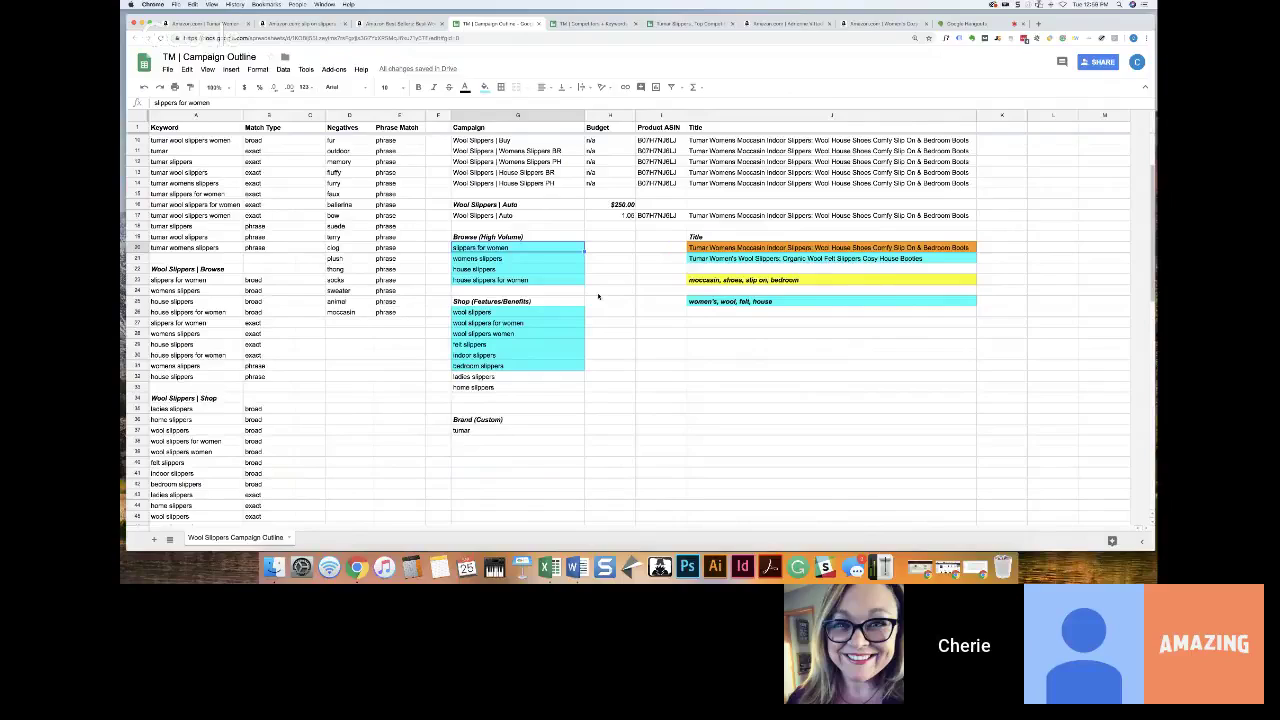1280x720 pixels.
Task: Open the Borders tool
Action: coord(501,87)
